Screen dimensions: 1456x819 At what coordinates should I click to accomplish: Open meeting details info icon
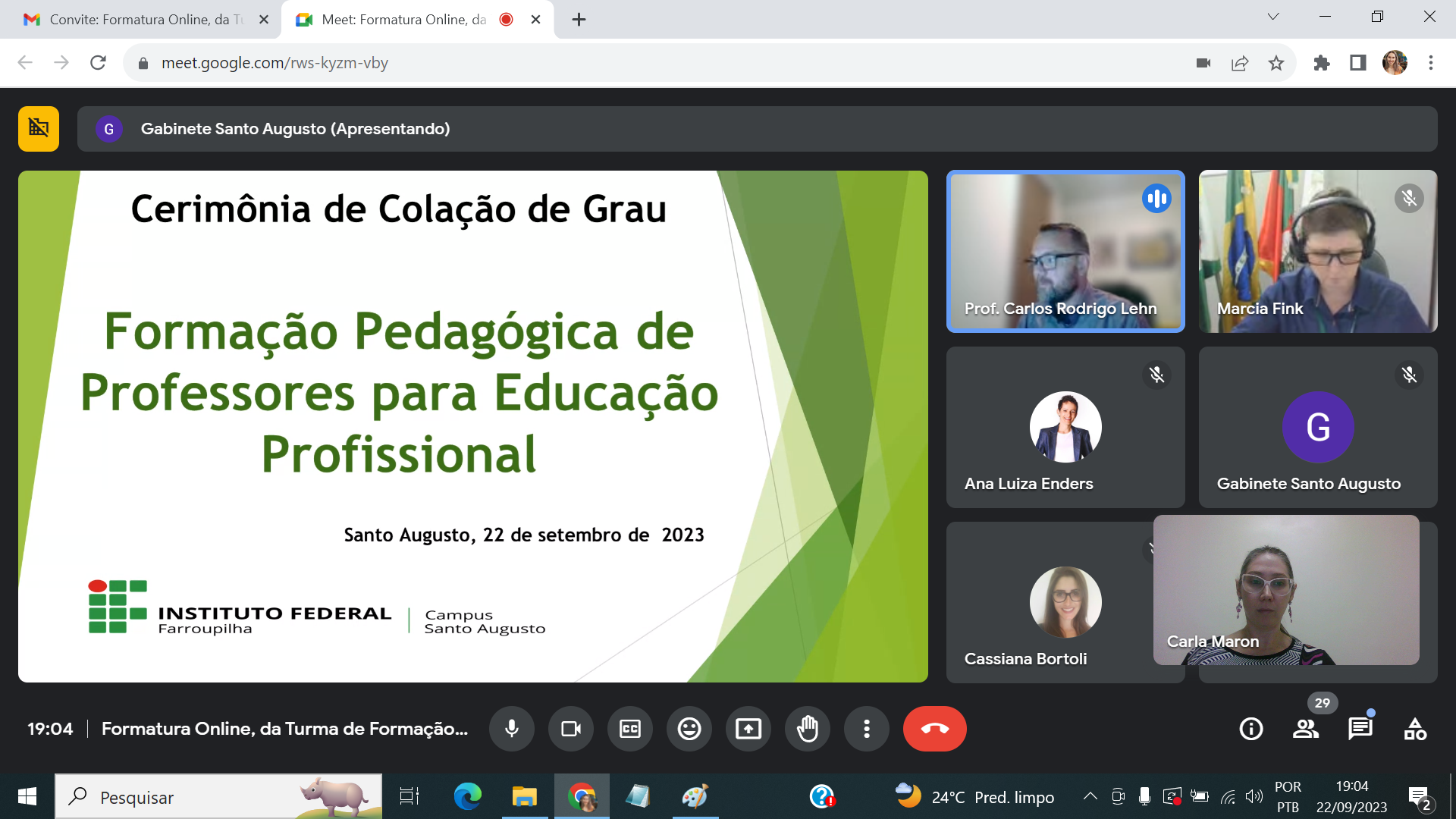tap(1250, 729)
